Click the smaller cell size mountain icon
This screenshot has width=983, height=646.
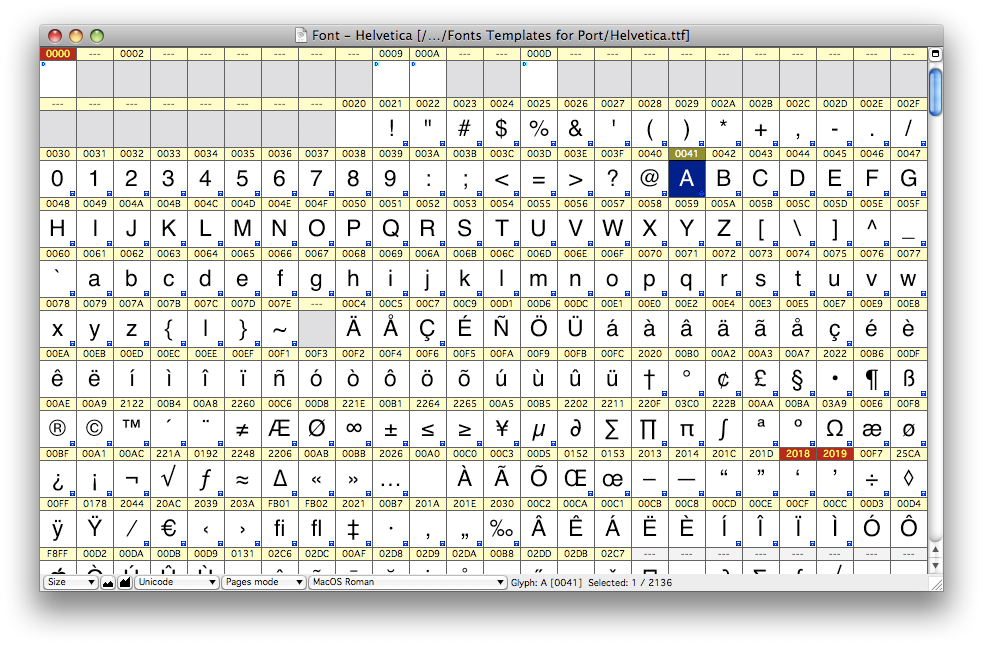tap(108, 583)
